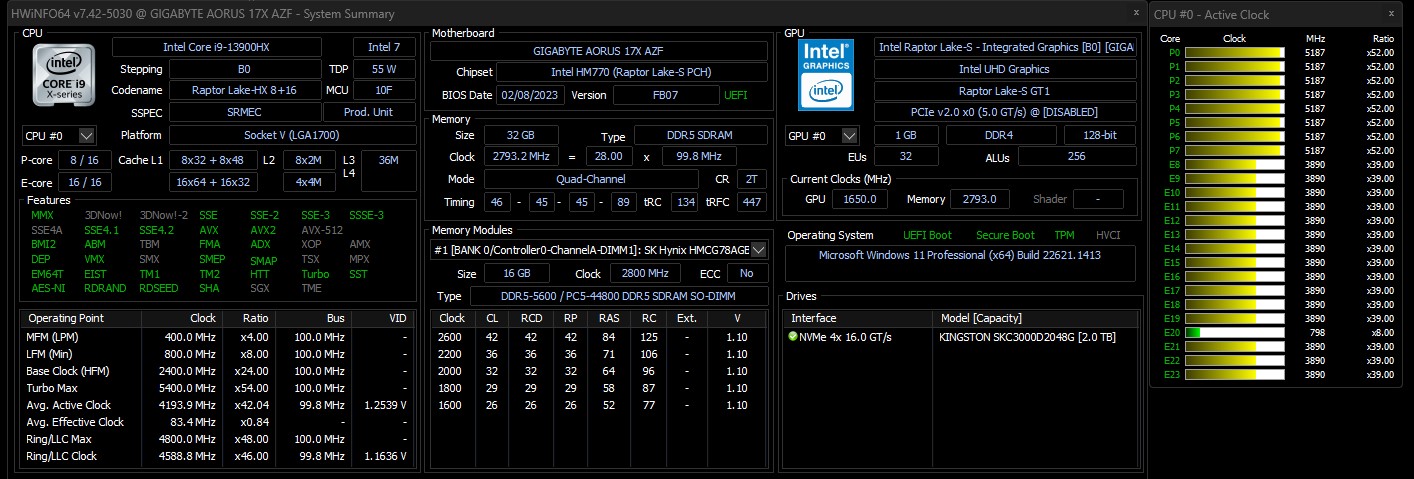Click the Raptor Lake-S GT1 field

point(1005,90)
